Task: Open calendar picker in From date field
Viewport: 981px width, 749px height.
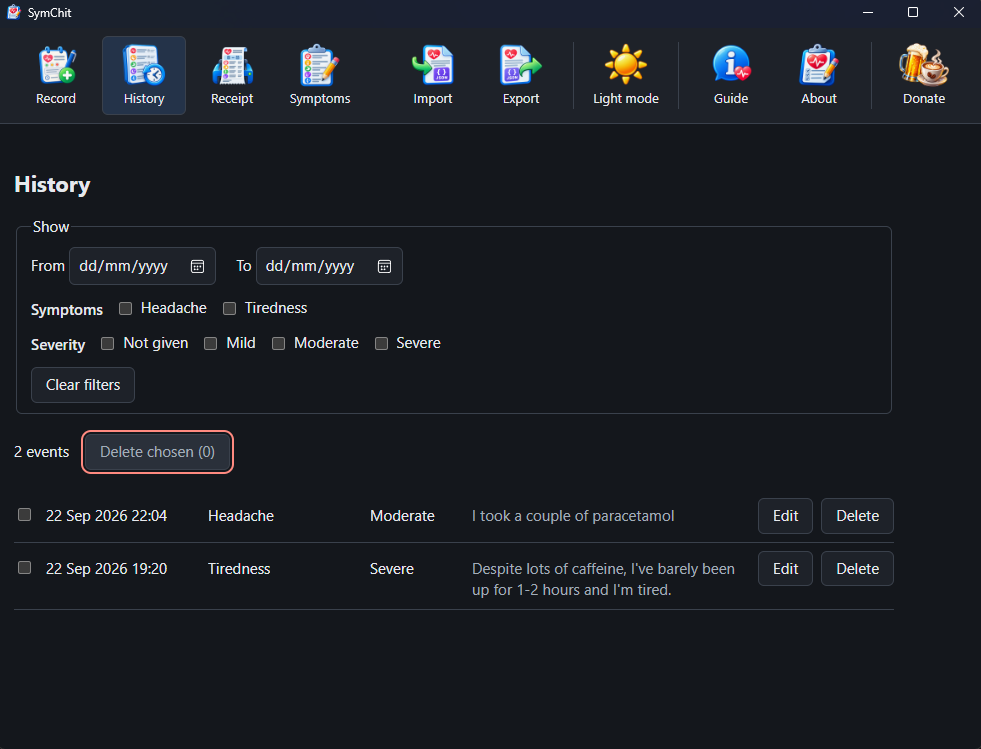Action: pyautogui.click(x=197, y=267)
